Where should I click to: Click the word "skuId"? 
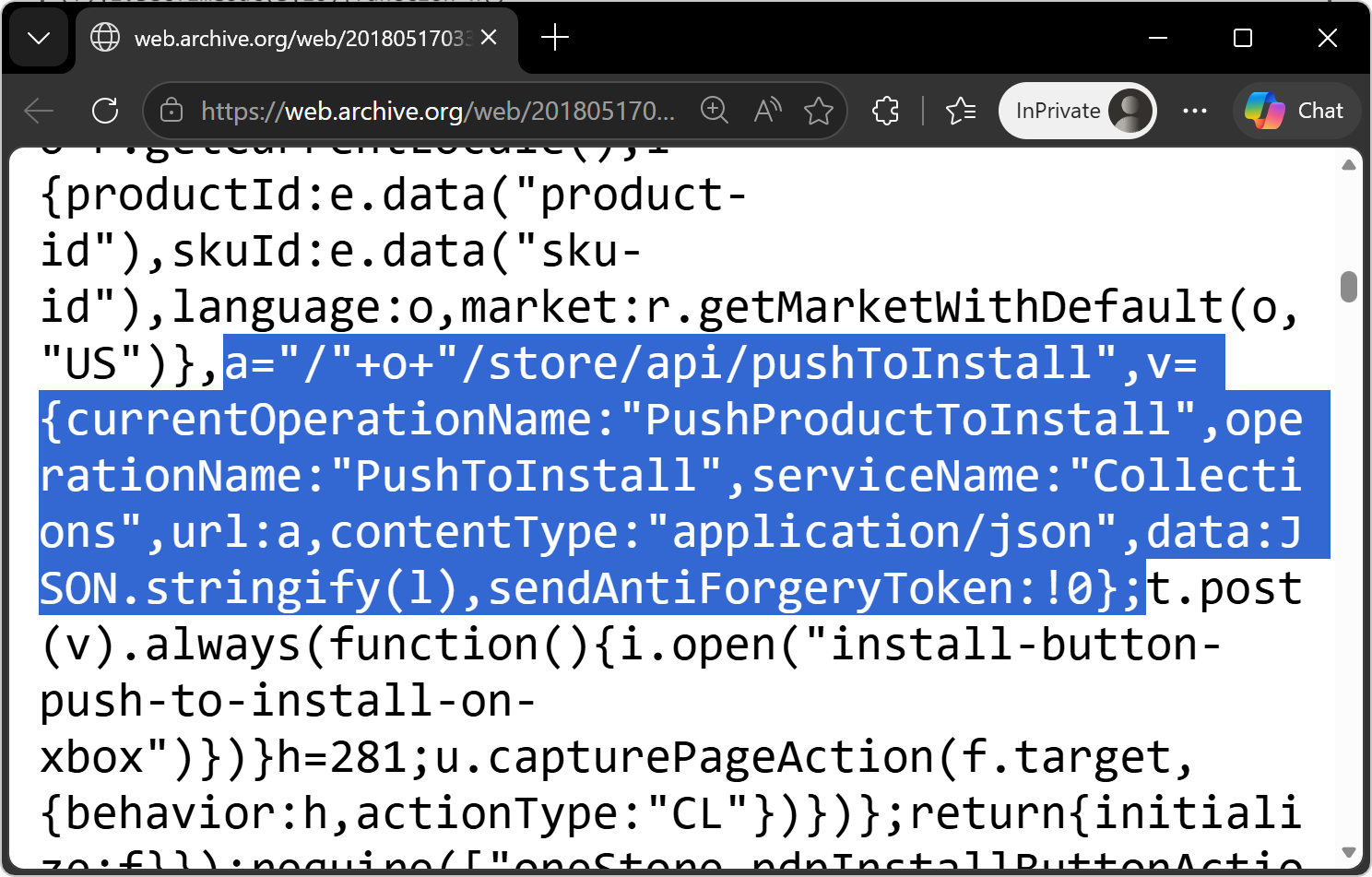[x=237, y=252]
